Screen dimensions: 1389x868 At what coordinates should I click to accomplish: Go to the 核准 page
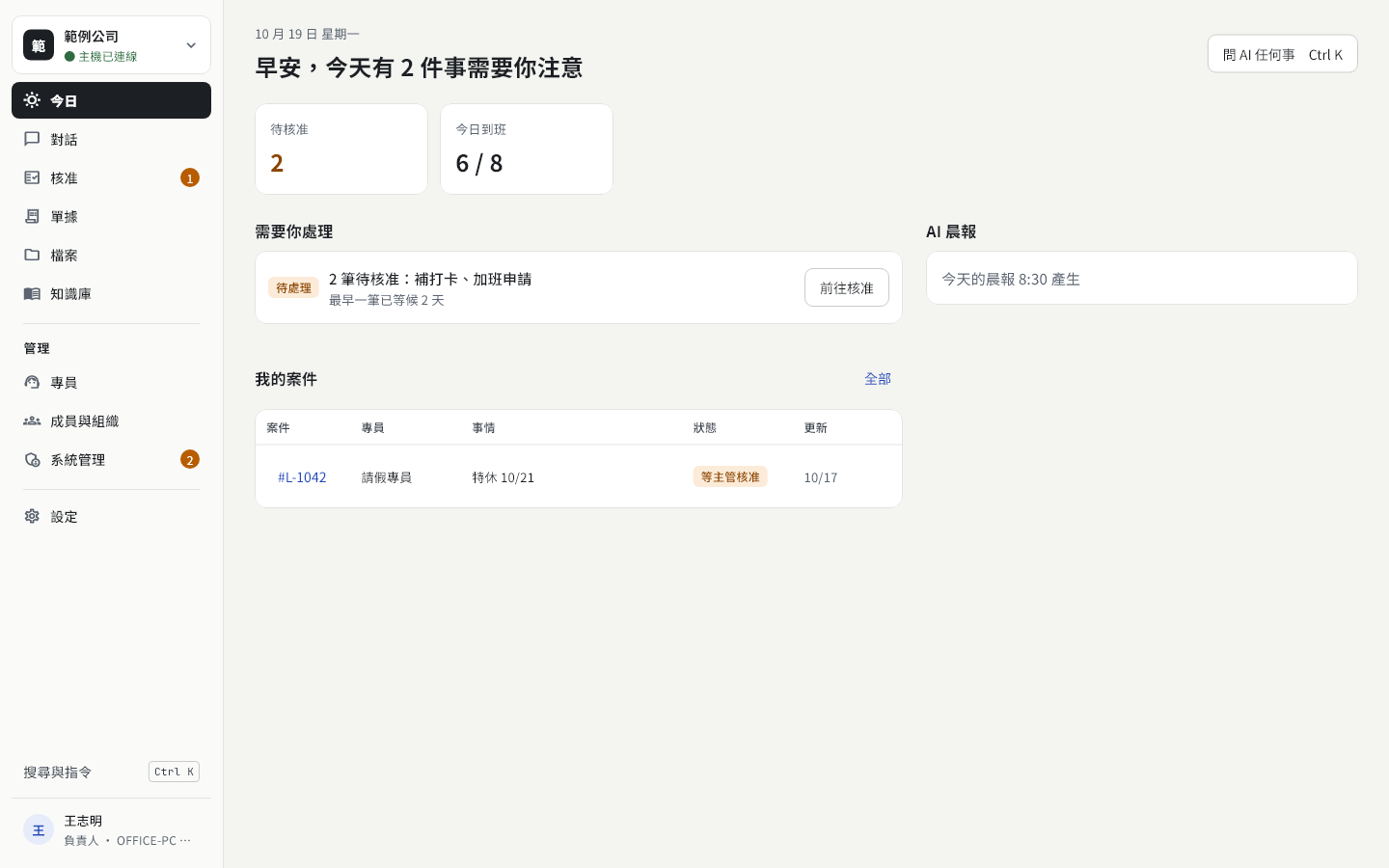(111, 177)
